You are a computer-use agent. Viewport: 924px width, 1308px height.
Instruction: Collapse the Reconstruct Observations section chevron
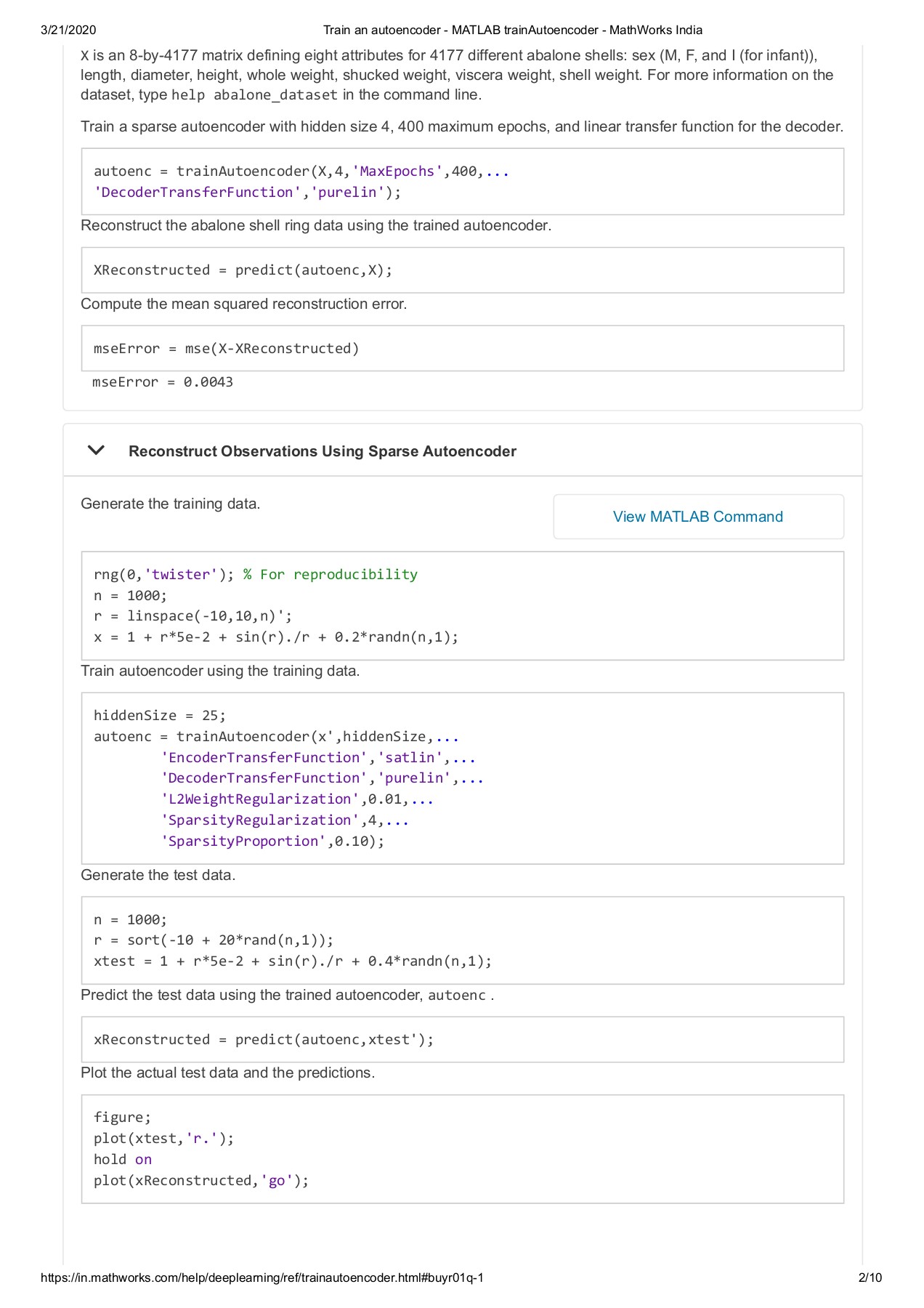[x=96, y=451]
